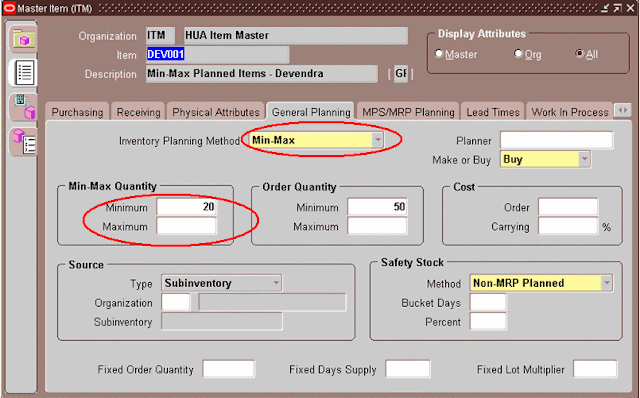Click the Planner field
640x398 pixels.
coord(556,140)
